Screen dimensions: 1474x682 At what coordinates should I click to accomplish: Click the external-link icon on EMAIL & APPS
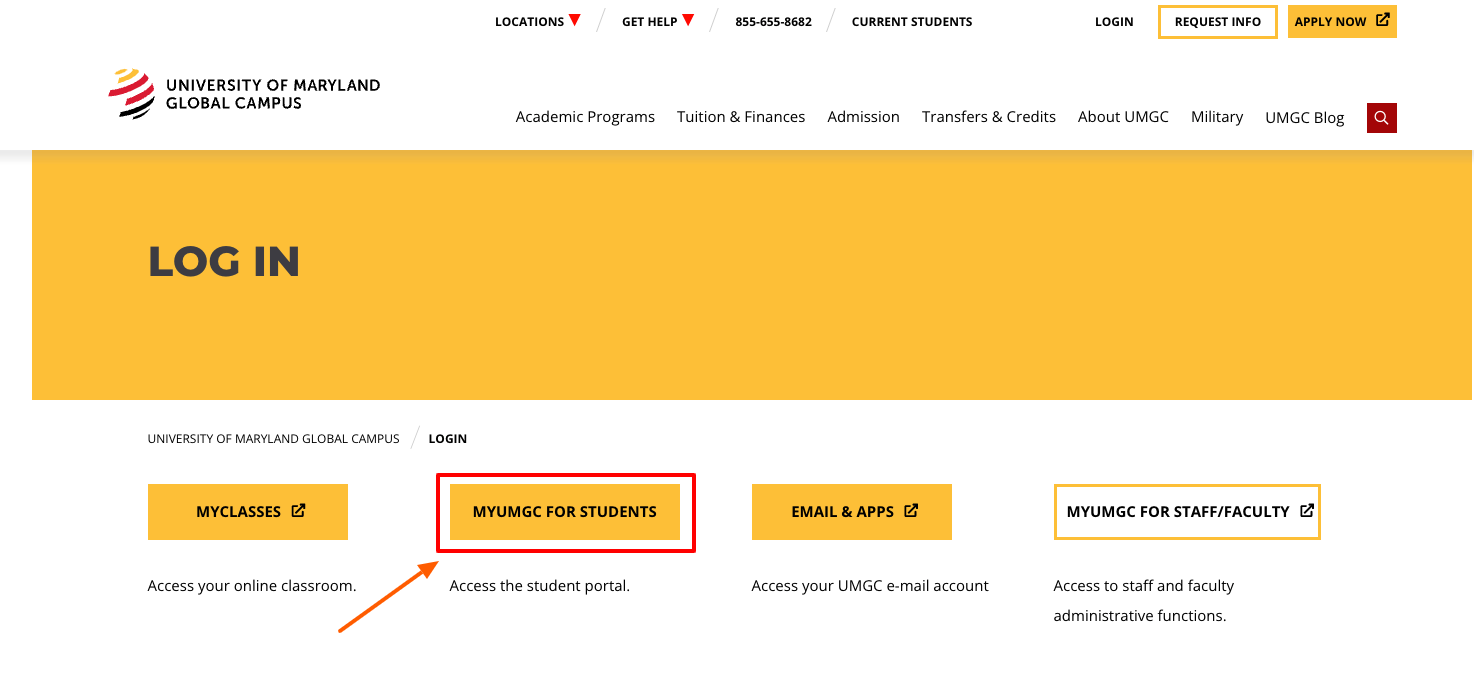[910, 510]
